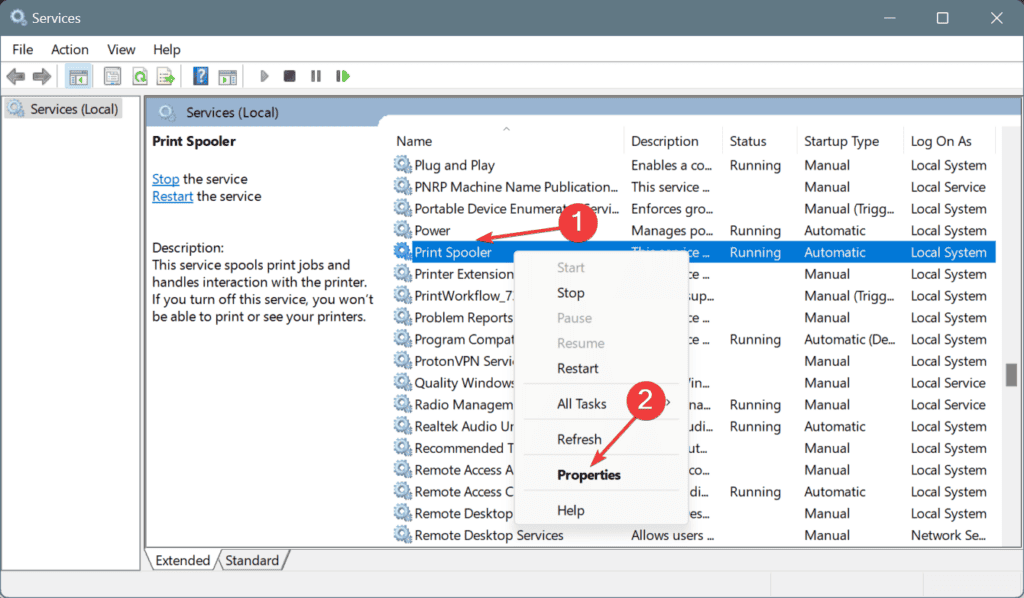
Task: Open the Action menu
Action: coord(70,50)
